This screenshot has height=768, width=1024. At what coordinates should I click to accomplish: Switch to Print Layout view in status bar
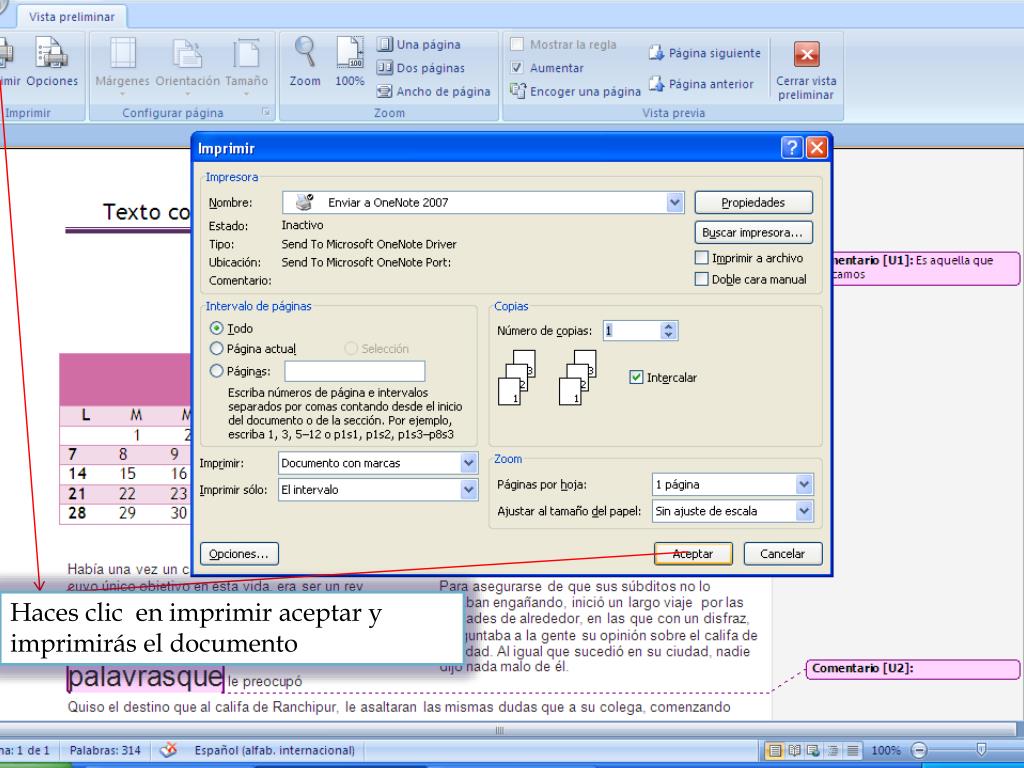pos(775,750)
